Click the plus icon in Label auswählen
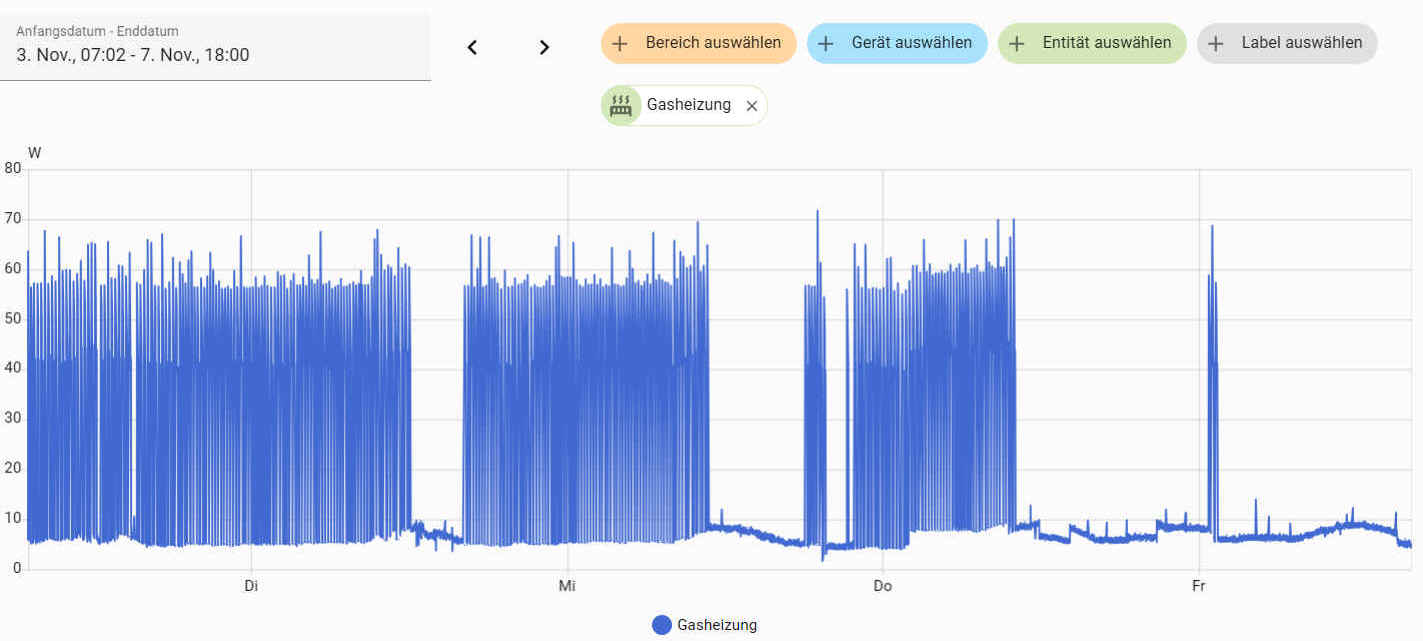The image size is (1423, 641). click(x=1216, y=43)
